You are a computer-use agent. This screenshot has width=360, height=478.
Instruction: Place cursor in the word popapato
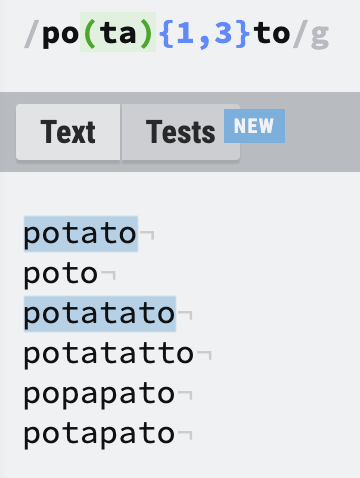point(99,395)
